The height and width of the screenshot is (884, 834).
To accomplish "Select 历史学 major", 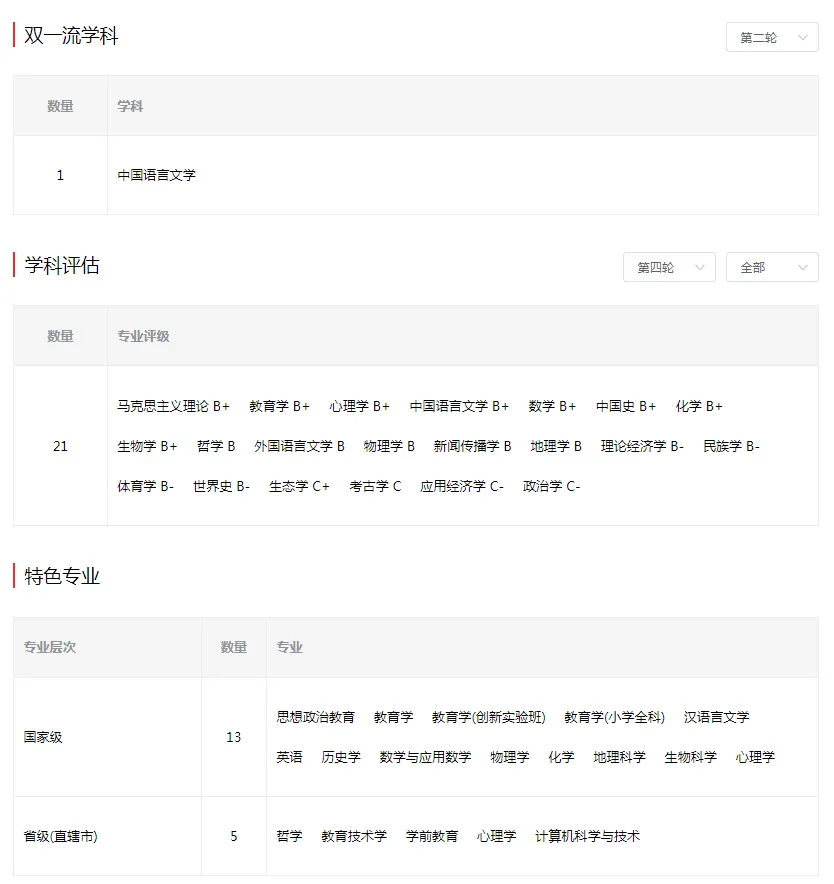I will 341,757.
